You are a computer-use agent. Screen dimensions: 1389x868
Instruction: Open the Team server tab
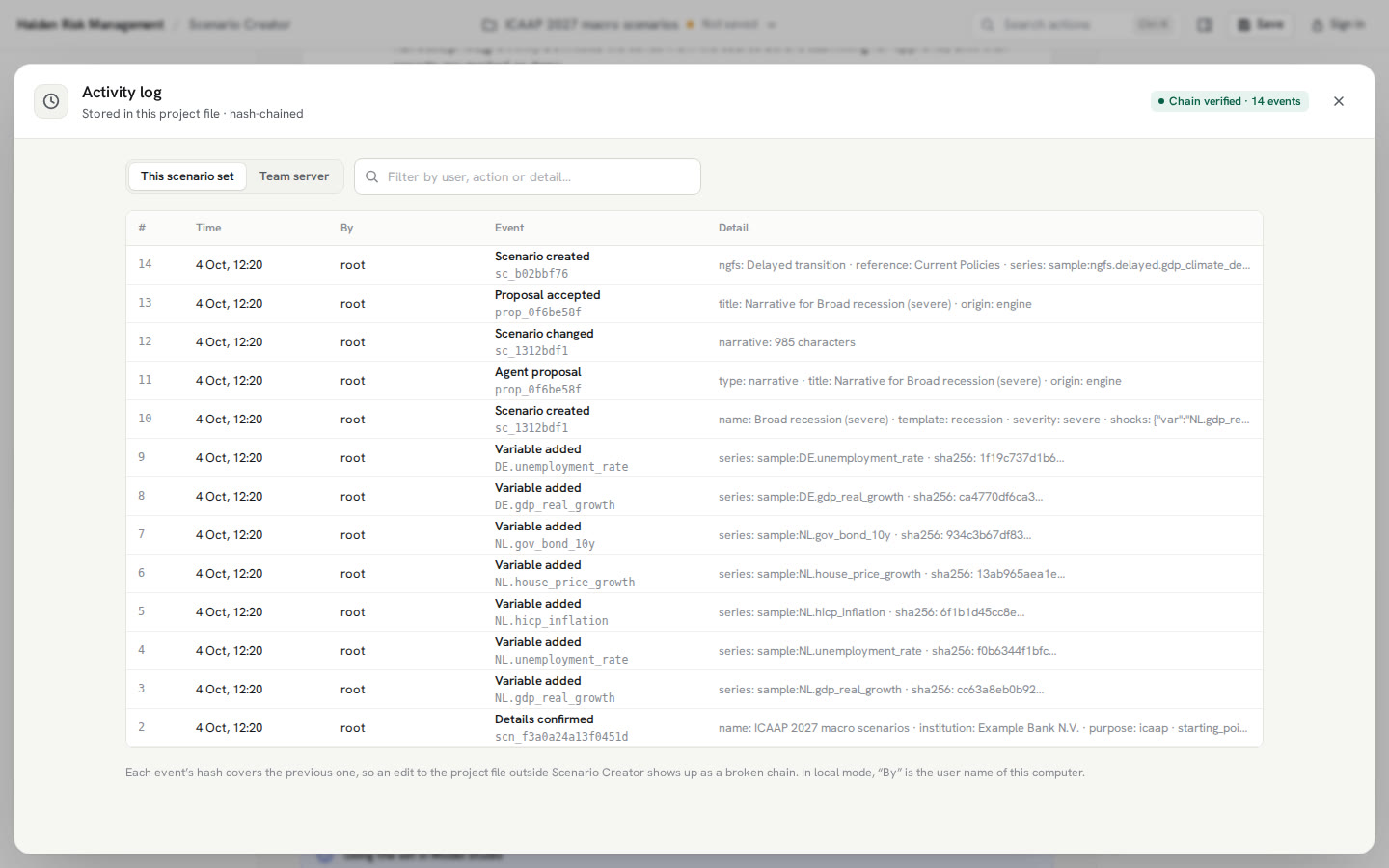click(x=294, y=176)
